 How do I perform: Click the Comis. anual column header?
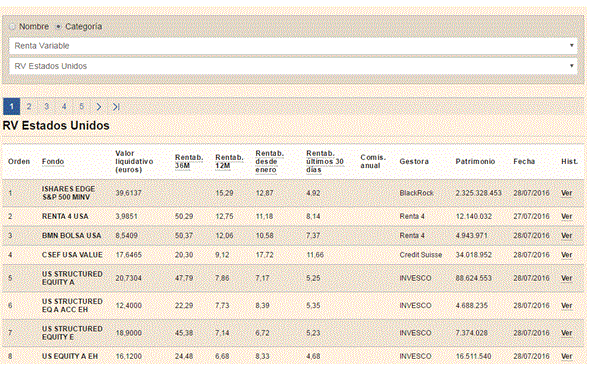pos(373,162)
